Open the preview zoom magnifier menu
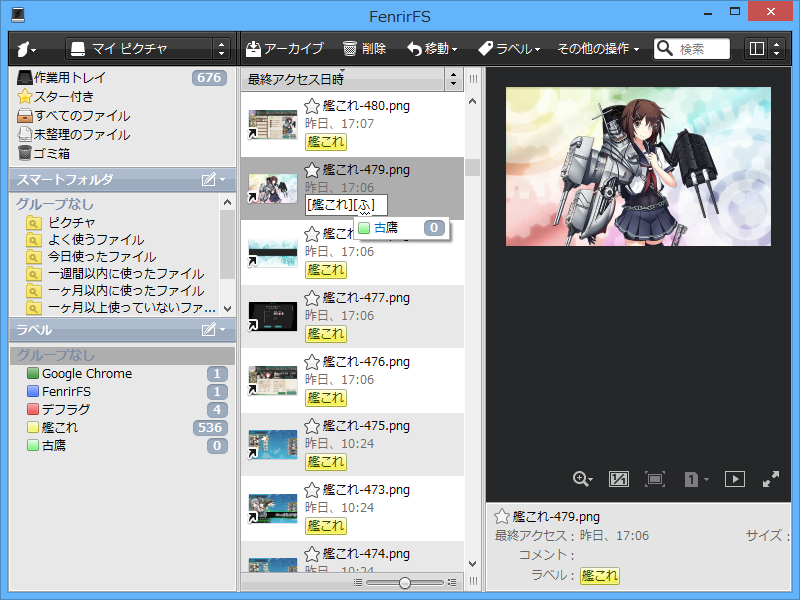Screen dimensions: 800x600 tap(582, 479)
